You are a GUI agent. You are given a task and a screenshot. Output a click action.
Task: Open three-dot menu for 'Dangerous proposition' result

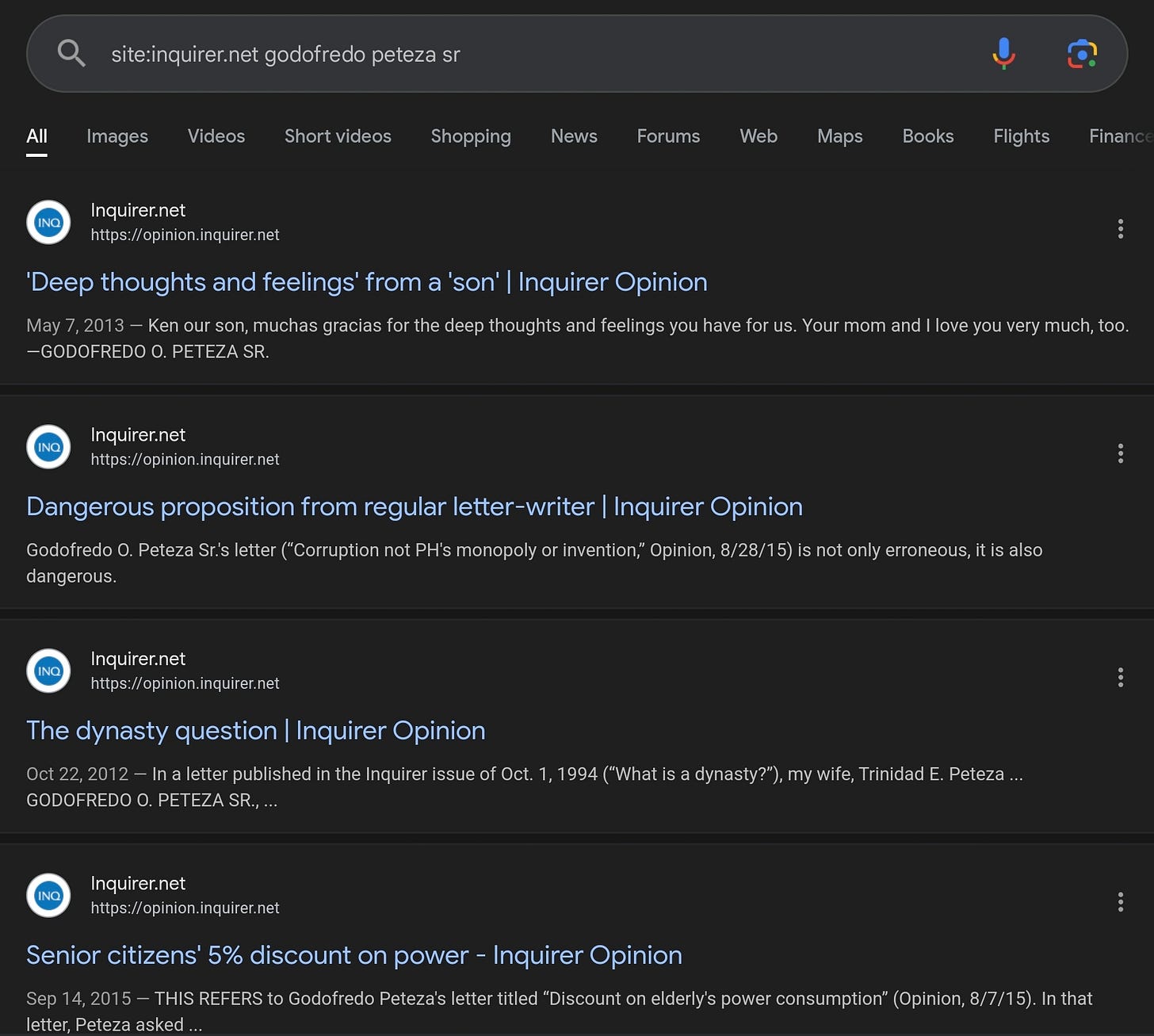click(x=1120, y=453)
